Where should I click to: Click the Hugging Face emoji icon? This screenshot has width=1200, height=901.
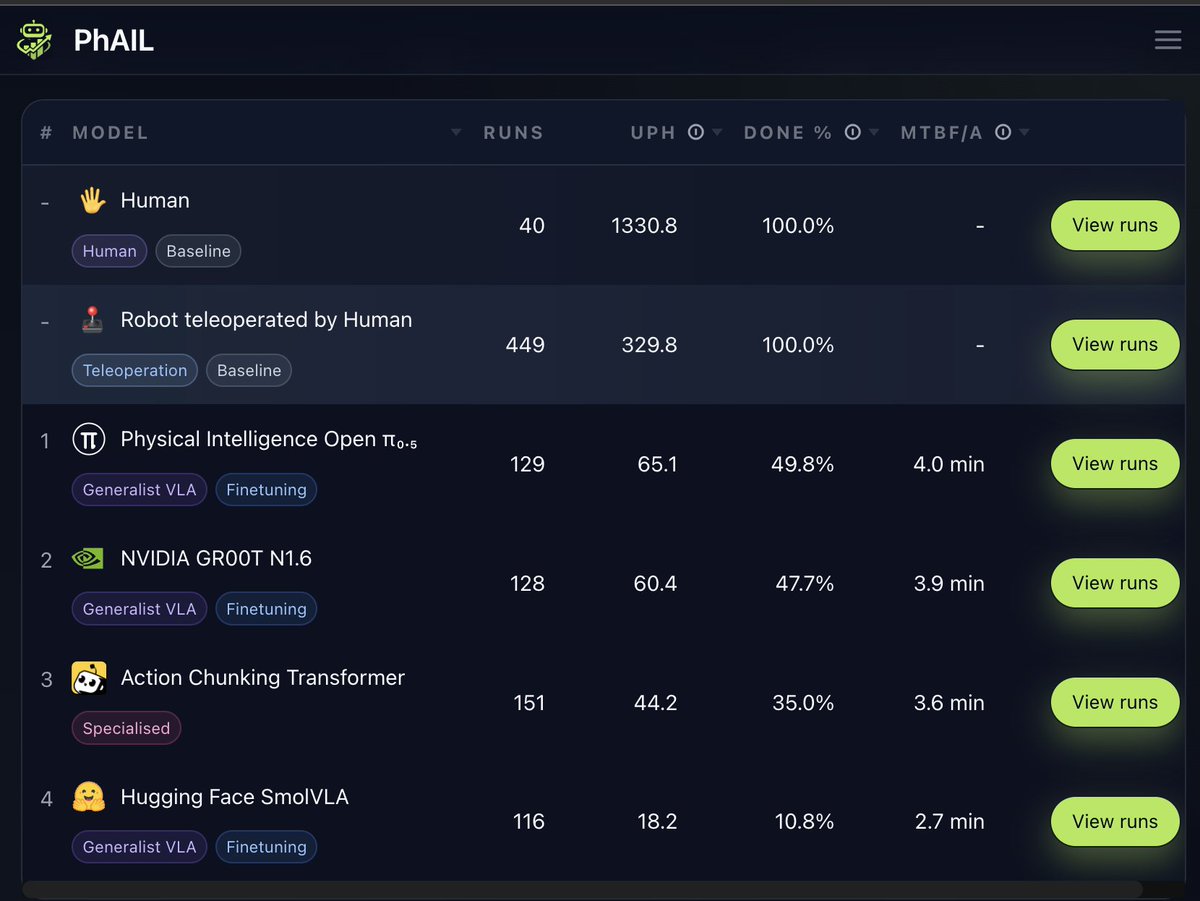[89, 797]
